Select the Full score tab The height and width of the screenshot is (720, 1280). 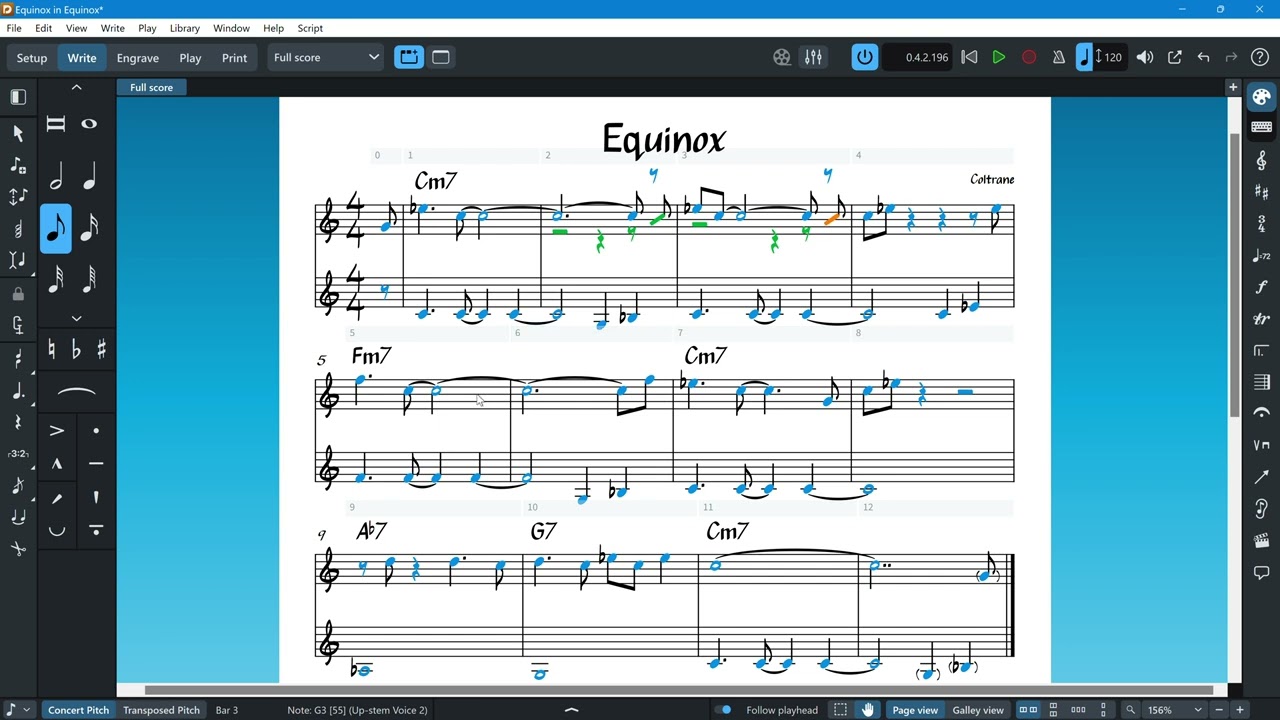pyautogui.click(x=151, y=87)
